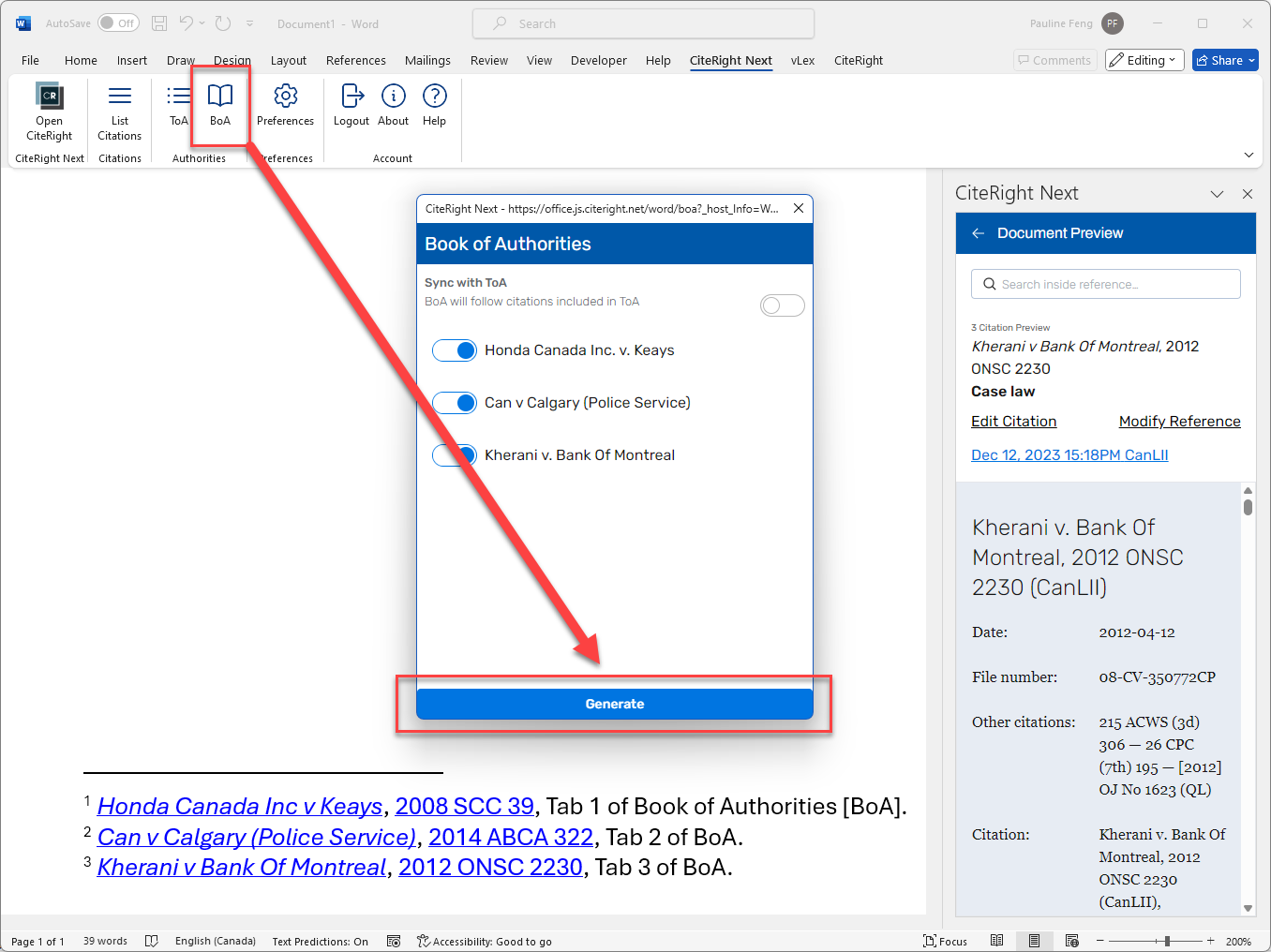Click the English (Canada) language indicator
Screen dimensions: 1271x952
pos(216,941)
